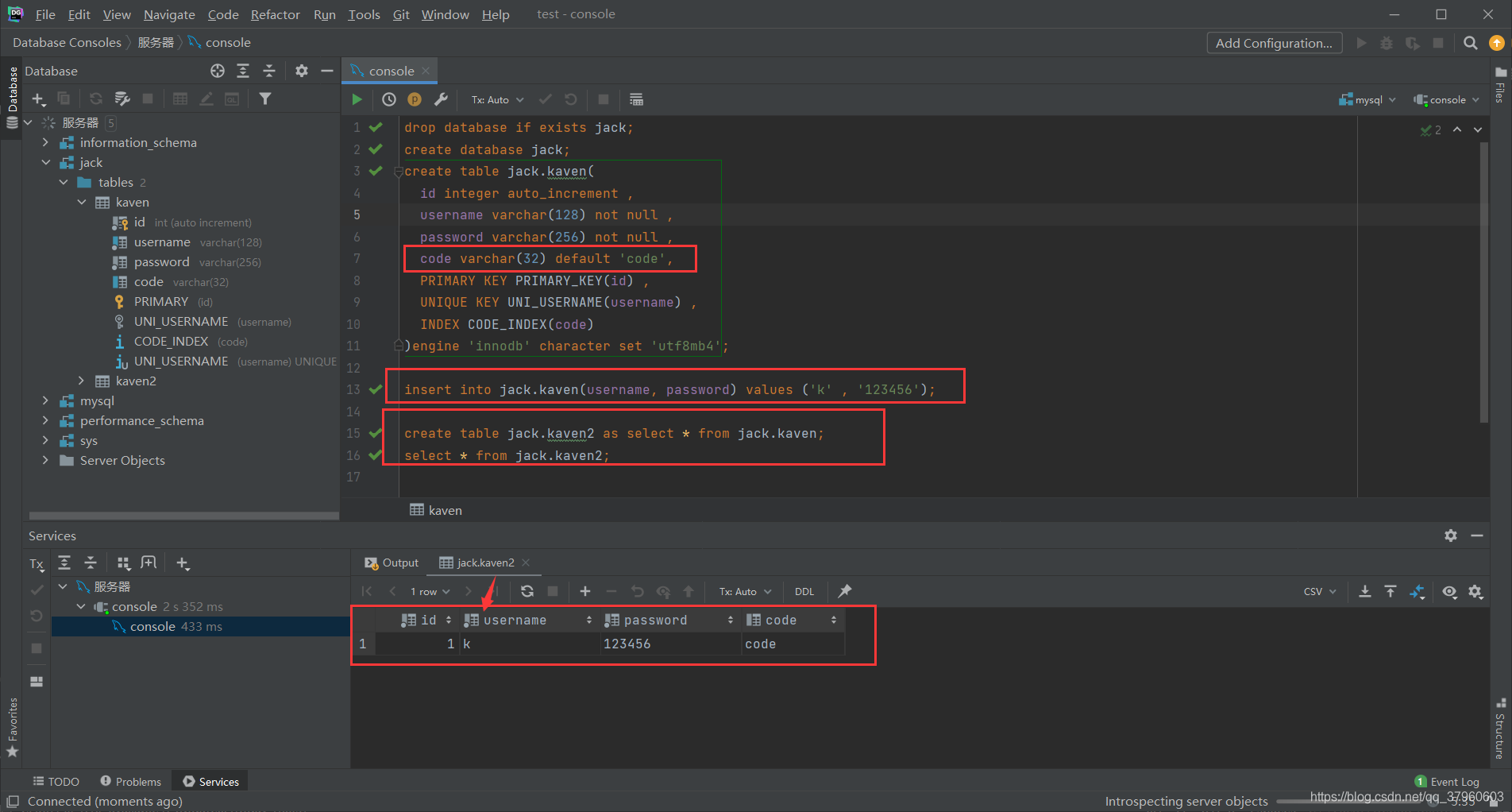Screen dimensions: 1512x812
Task: Open the Tx: Auto dropdown in editor toolbar
Action: (x=498, y=99)
